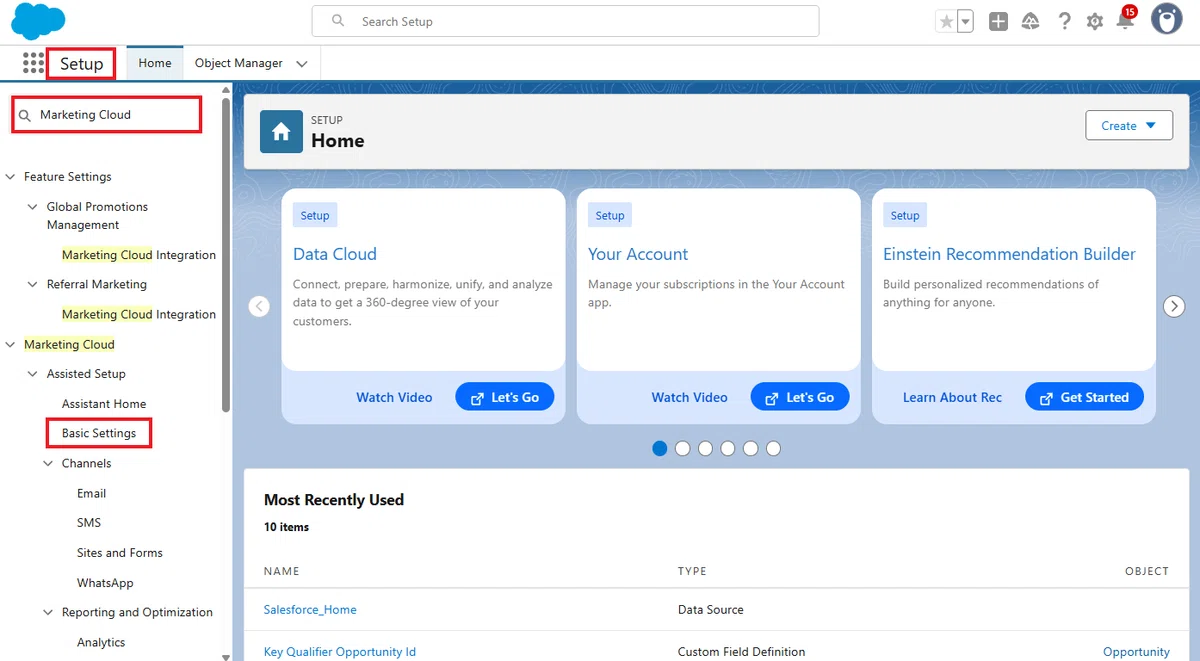Click Let's Go on Data Cloud card
Viewport: 1200px width, 661px height.
pos(505,397)
